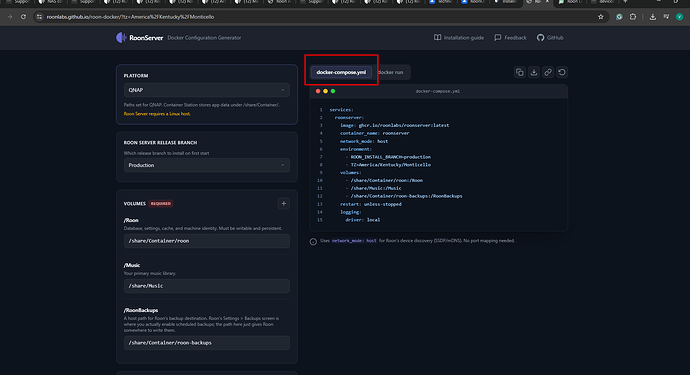Download the docker-compose file
Image resolution: width=690 pixels, height=375 pixels.
click(534, 72)
